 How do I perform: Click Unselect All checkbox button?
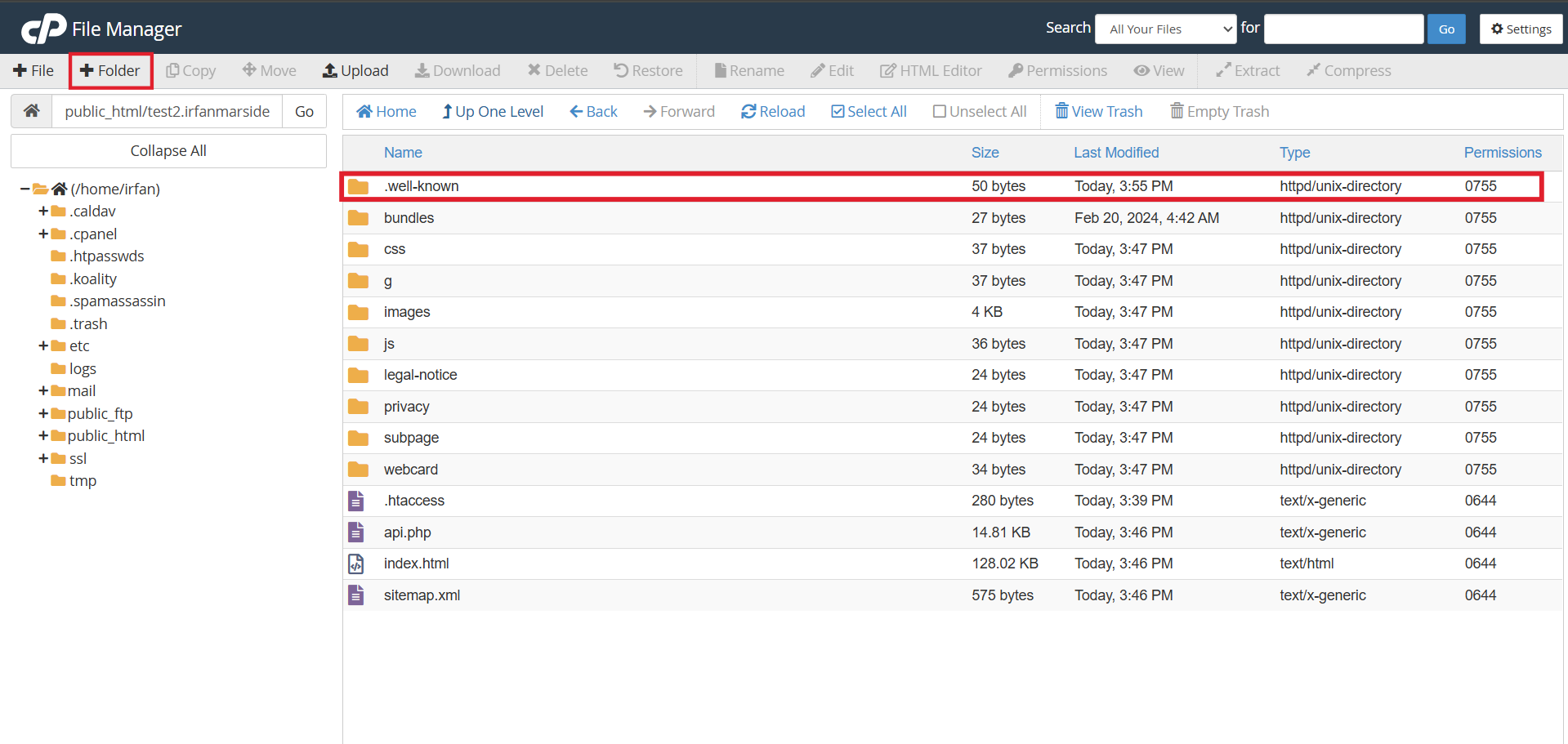(x=980, y=112)
